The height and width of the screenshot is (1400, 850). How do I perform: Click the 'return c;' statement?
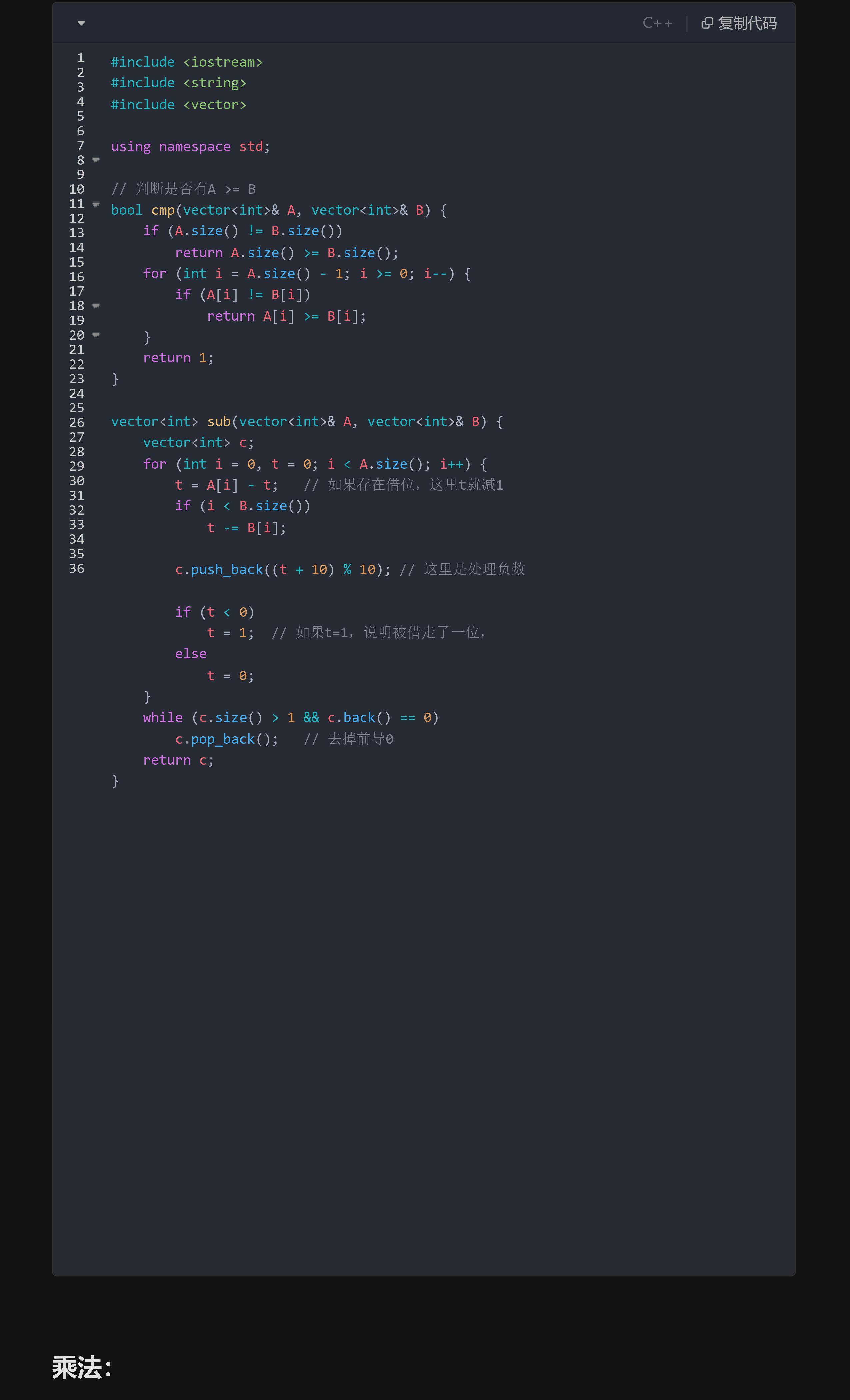178,760
